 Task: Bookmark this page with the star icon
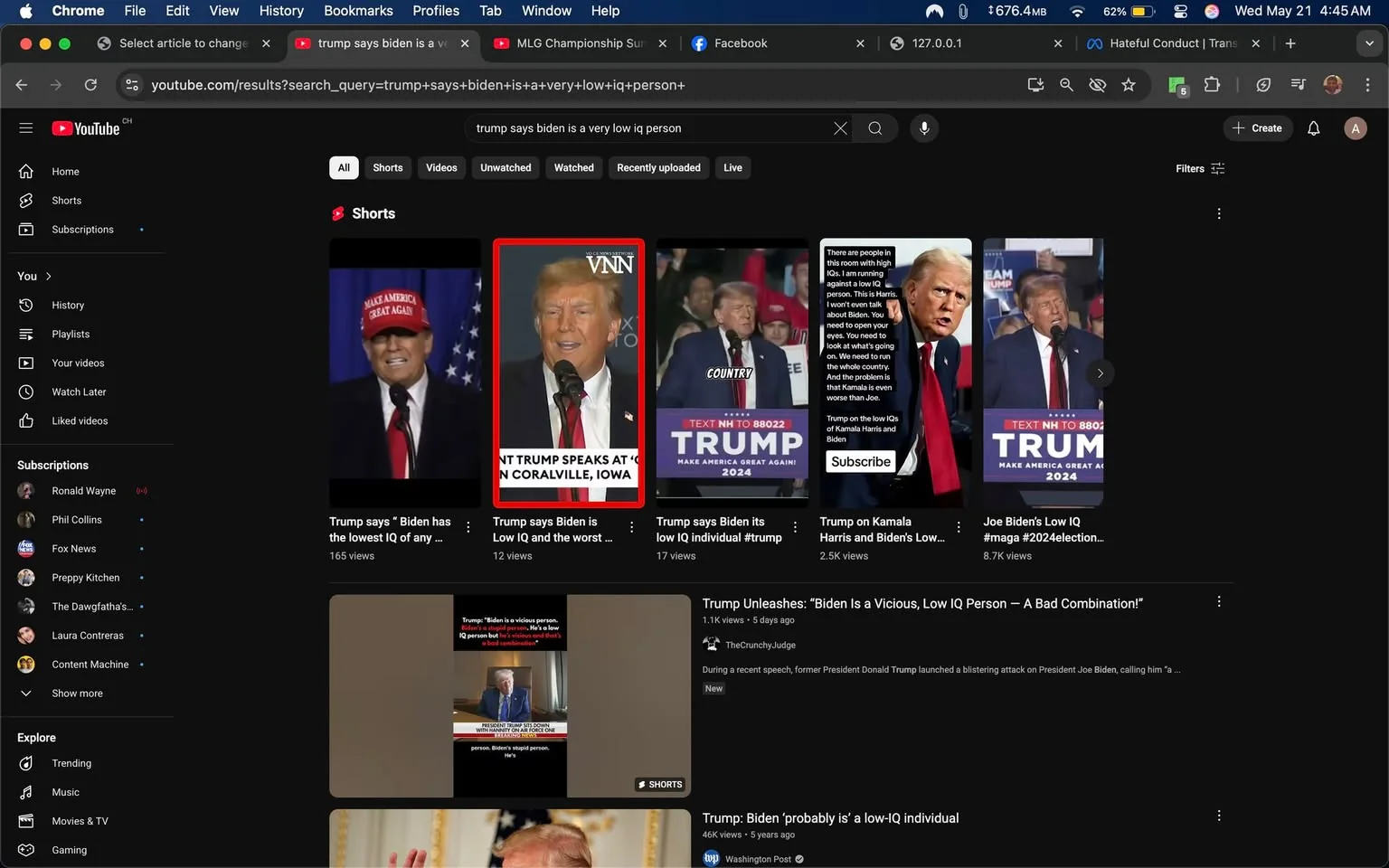pyautogui.click(x=1128, y=85)
